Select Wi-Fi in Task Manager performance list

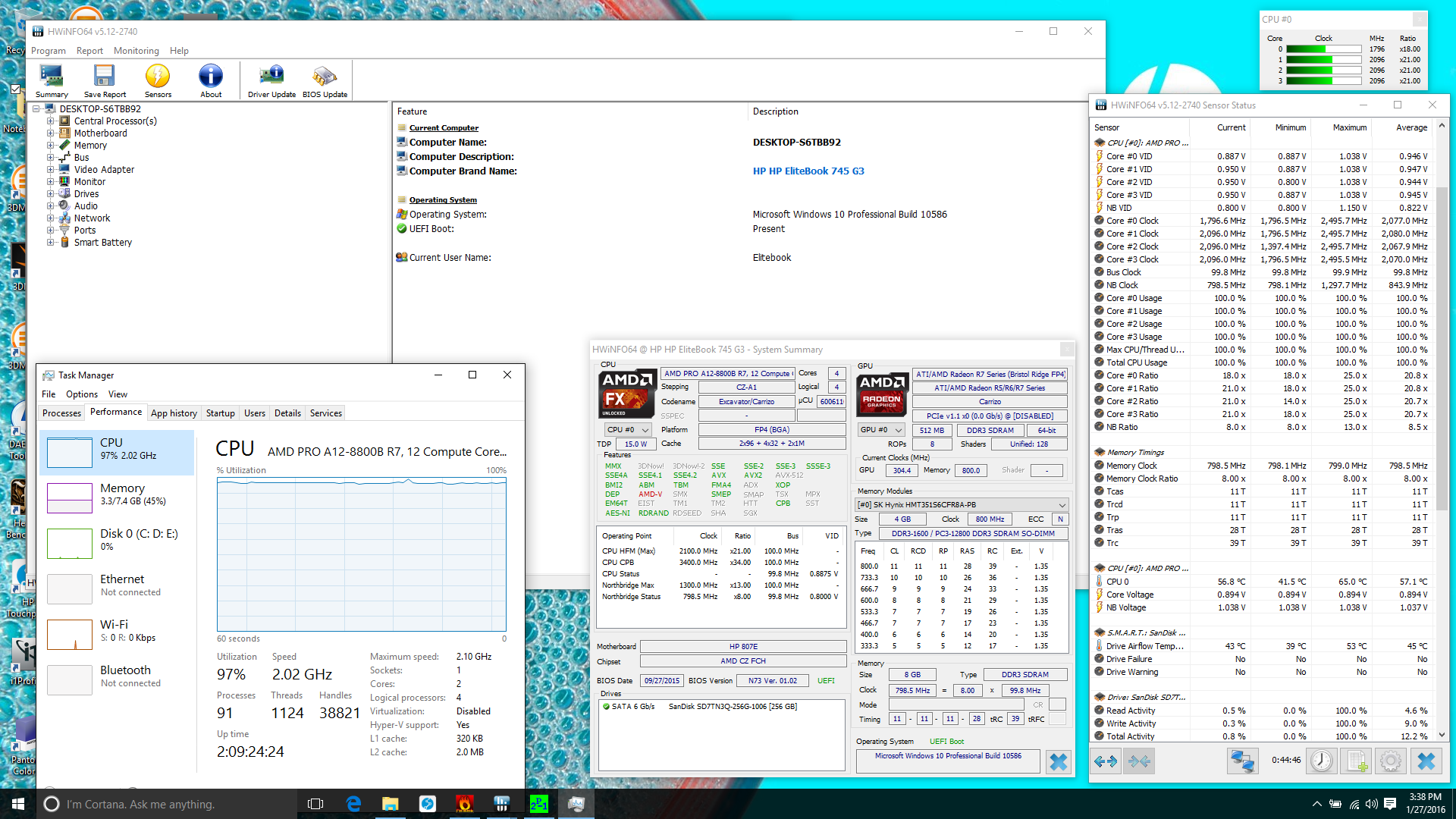[x=118, y=634]
